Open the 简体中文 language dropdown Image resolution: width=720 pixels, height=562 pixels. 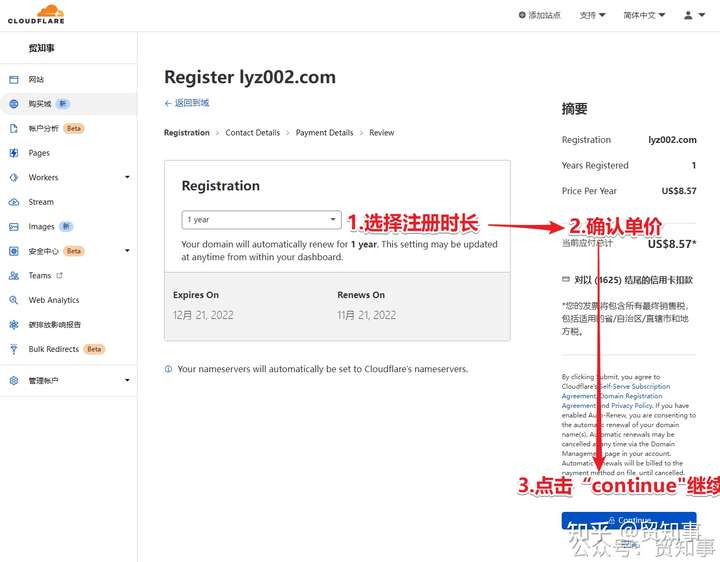point(644,15)
